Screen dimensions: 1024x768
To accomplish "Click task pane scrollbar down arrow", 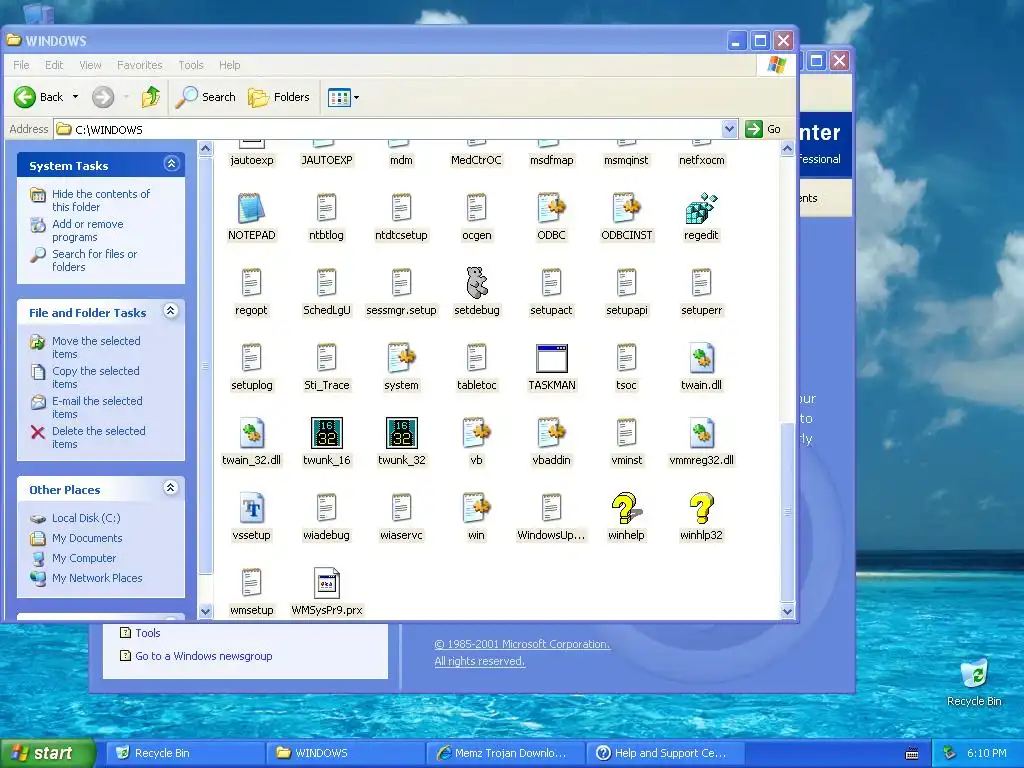I will (x=205, y=611).
